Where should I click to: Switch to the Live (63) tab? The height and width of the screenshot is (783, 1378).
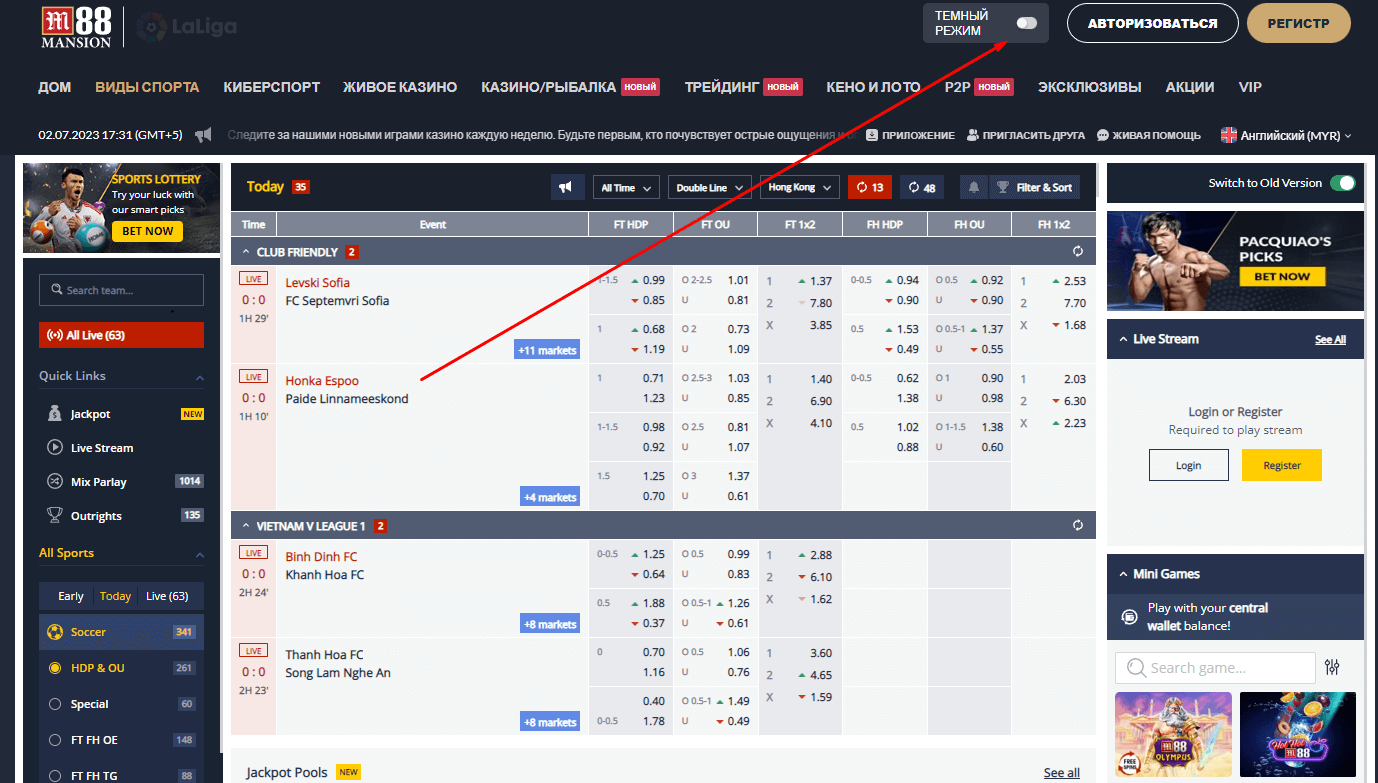click(167, 596)
